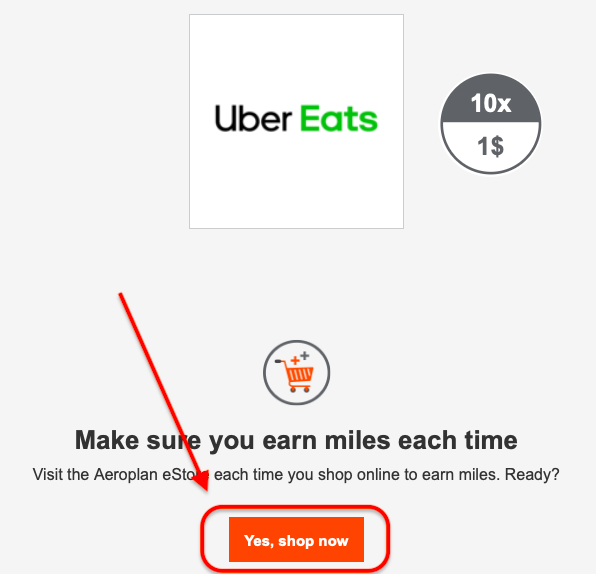Click the green Eats word in logo
This screenshot has height=574, width=596.
point(339,119)
